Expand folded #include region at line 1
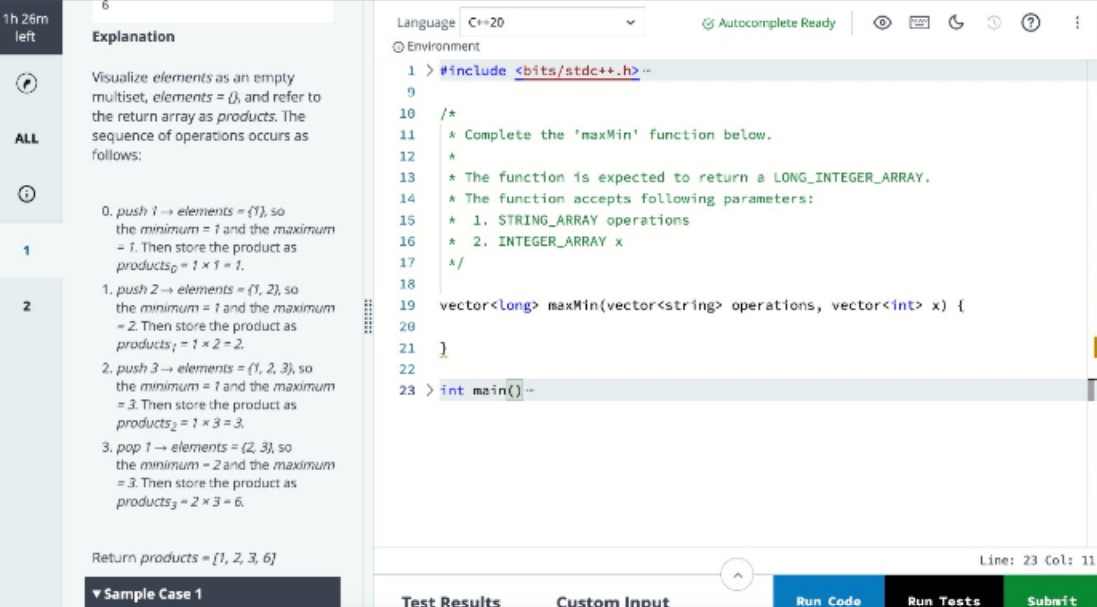1097x607 pixels. pyautogui.click(x=430, y=70)
